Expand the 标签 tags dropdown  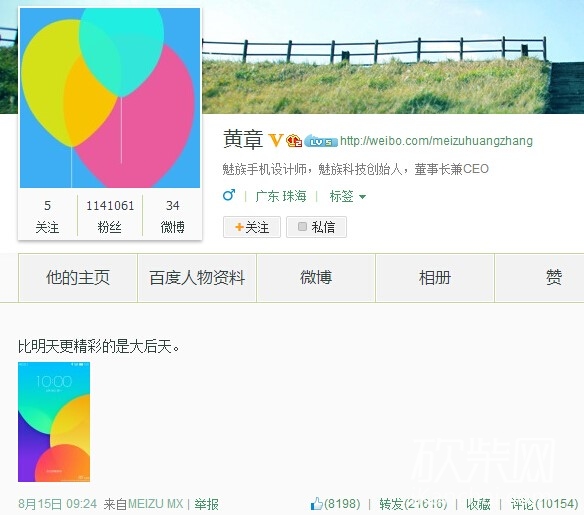pos(347,196)
